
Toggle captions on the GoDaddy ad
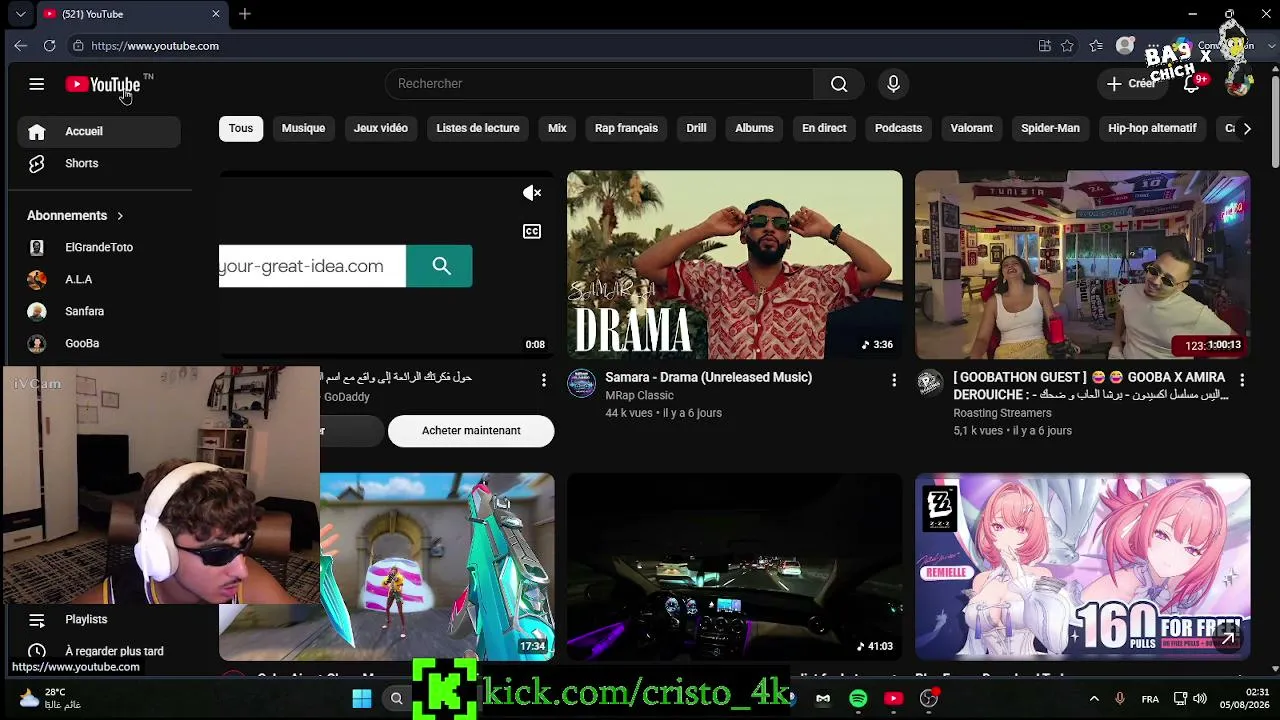532,232
